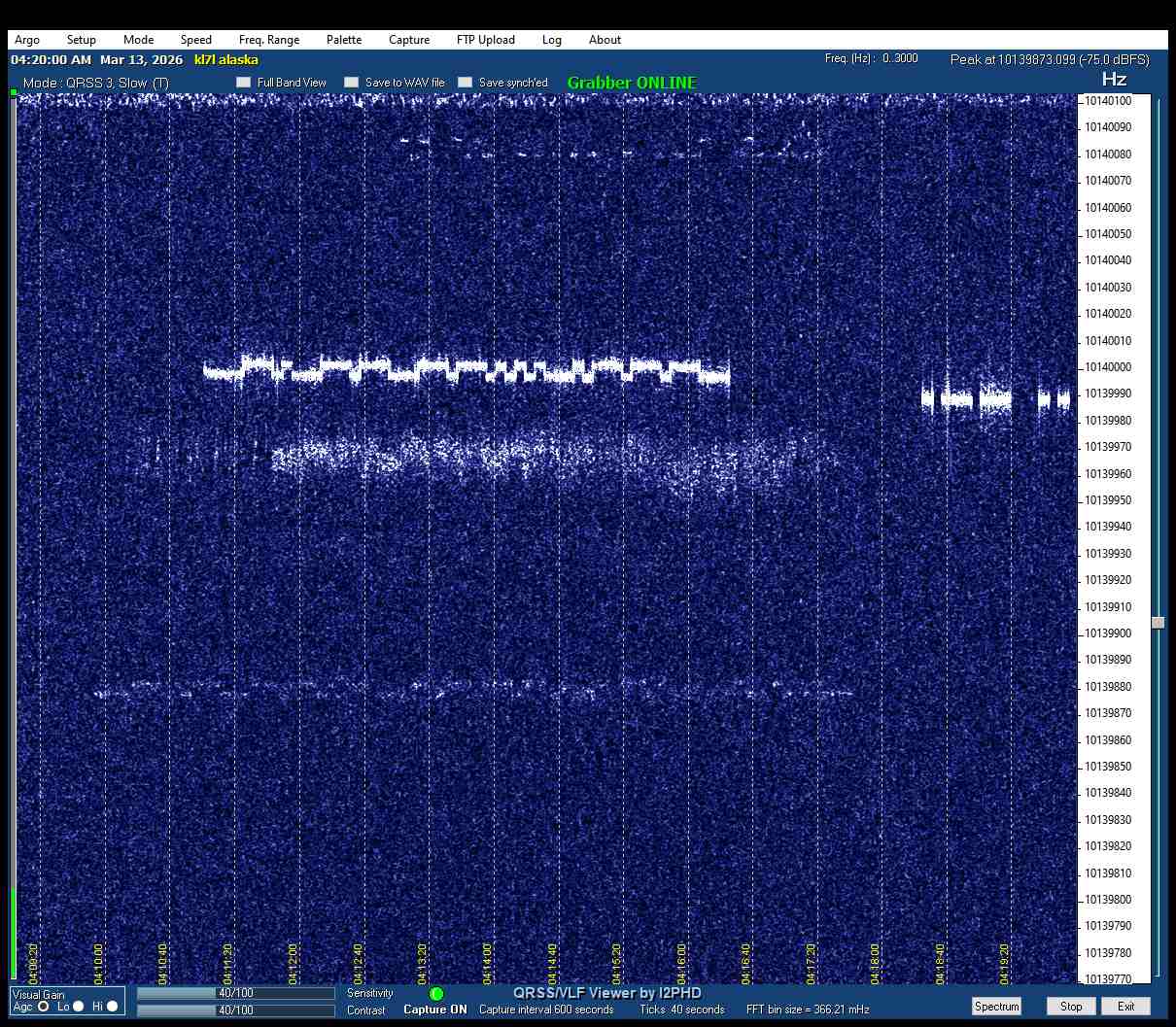1176x1027 pixels.
Task: Tick the Save to WAV file checkbox
Action: tap(352, 83)
